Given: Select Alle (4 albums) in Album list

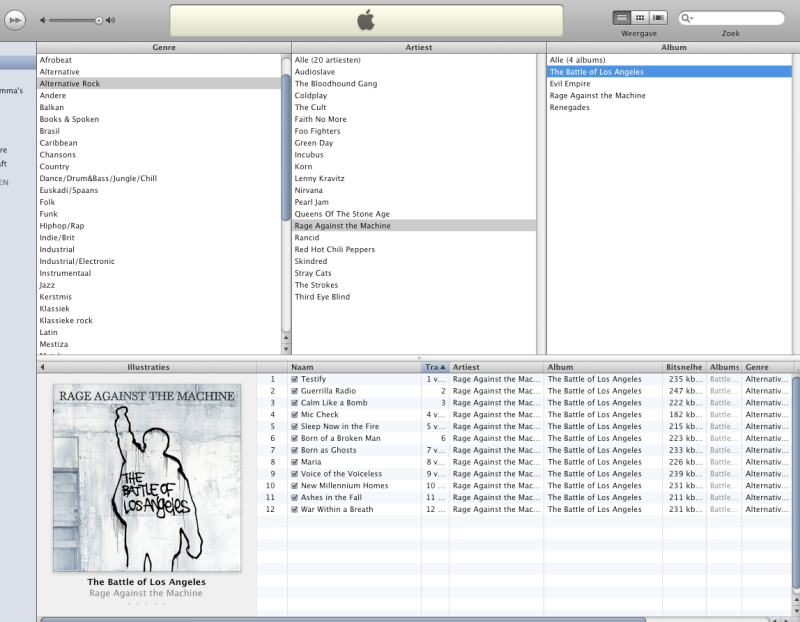Looking at the screenshot, I should 669,60.
